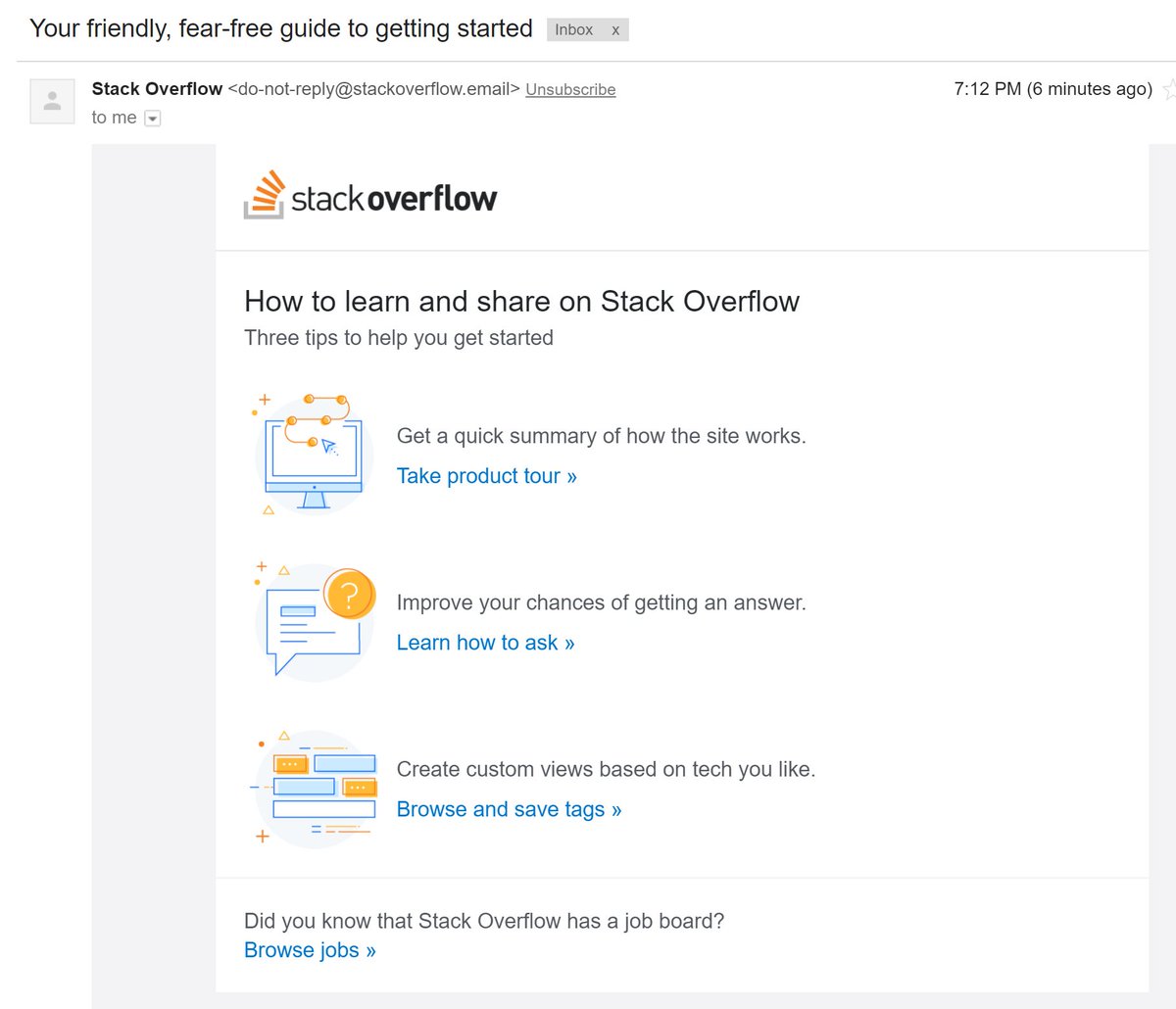Viewport: 1176px width, 1009px height.
Task: Open "Browse and save tags" link
Action: 509,809
